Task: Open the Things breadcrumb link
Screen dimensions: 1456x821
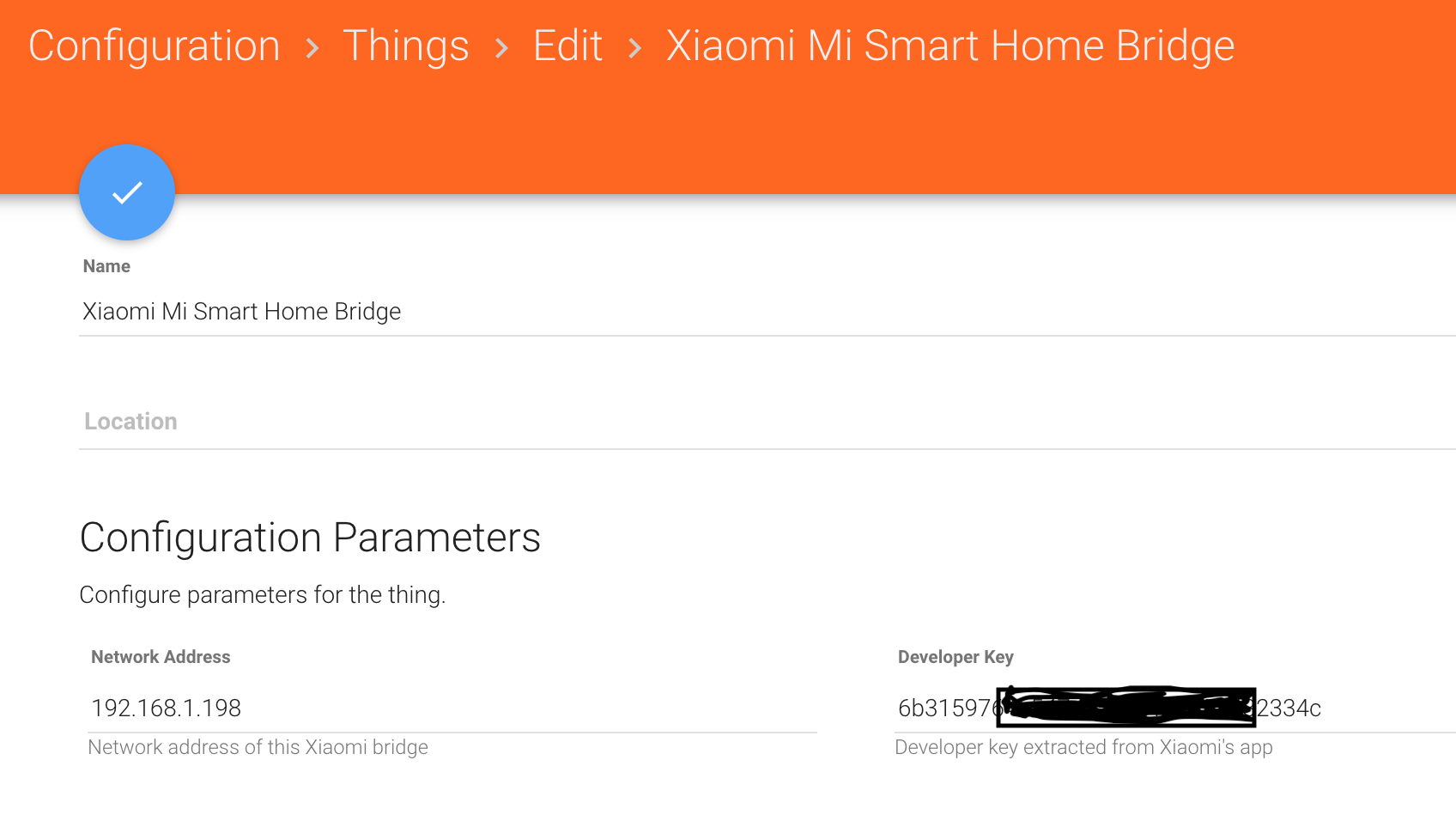Action: tap(406, 46)
